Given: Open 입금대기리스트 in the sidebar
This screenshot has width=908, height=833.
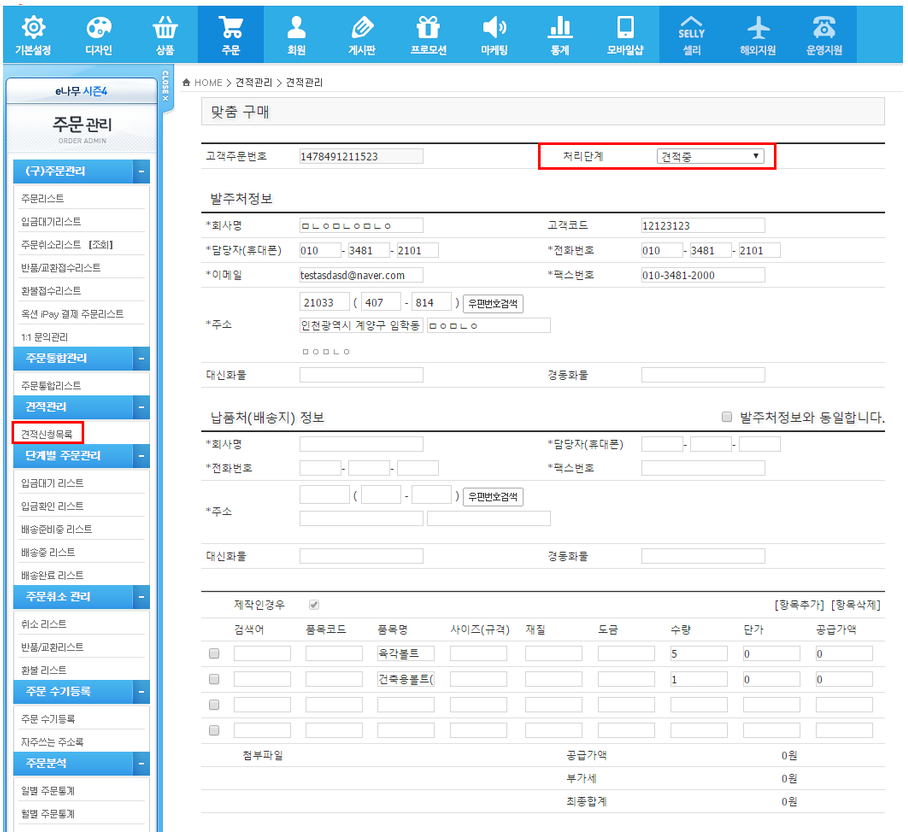Looking at the screenshot, I should click(x=51, y=222).
